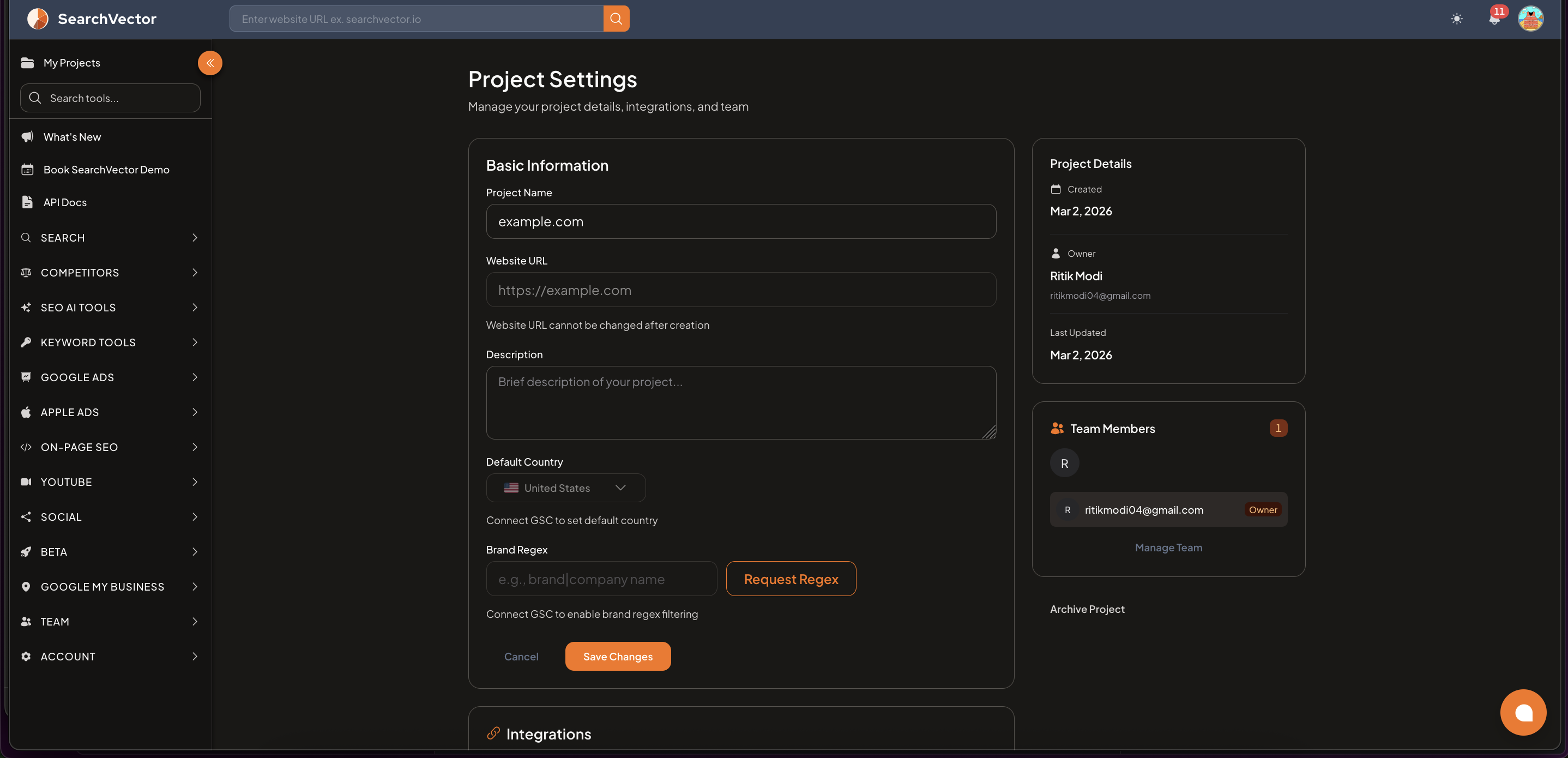The width and height of the screenshot is (1568, 758).
Task: Open the chat support bubble
Action: 1523,712
